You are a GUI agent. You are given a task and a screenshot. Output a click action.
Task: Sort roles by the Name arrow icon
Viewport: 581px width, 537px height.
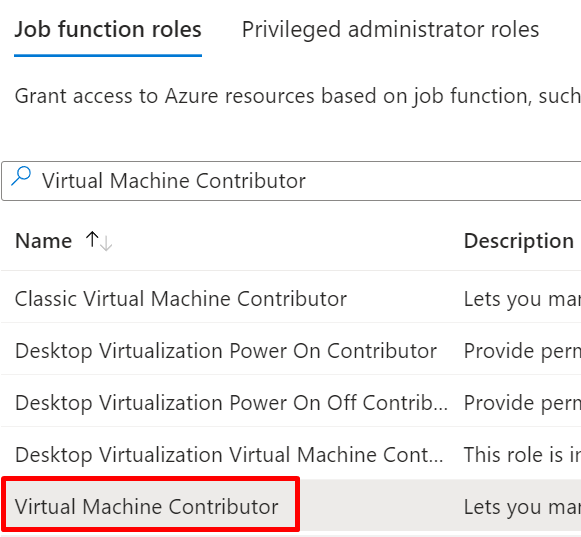coord(99,241)
